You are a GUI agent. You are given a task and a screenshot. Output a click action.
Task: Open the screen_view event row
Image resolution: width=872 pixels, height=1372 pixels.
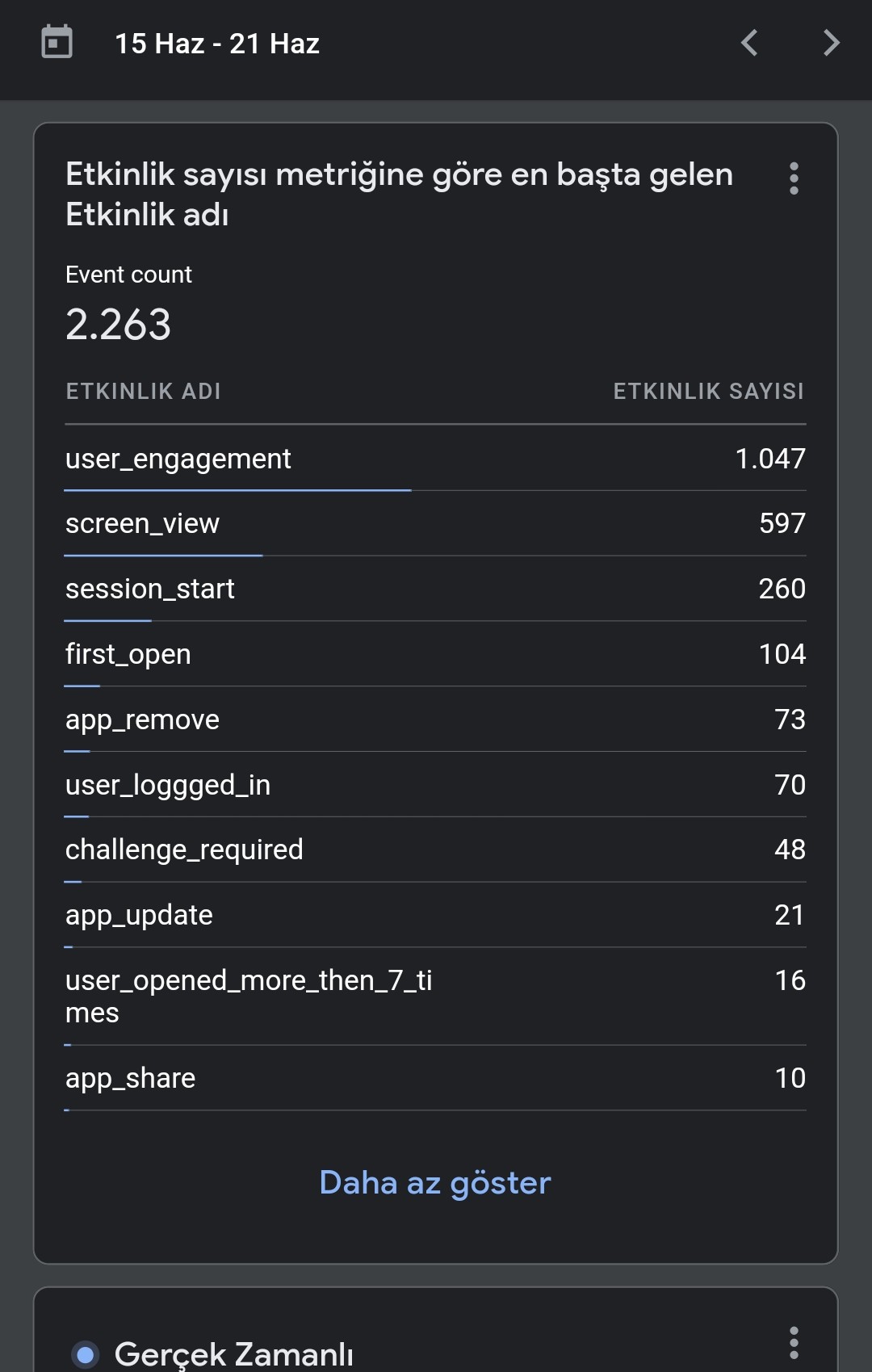coord(435,523)
